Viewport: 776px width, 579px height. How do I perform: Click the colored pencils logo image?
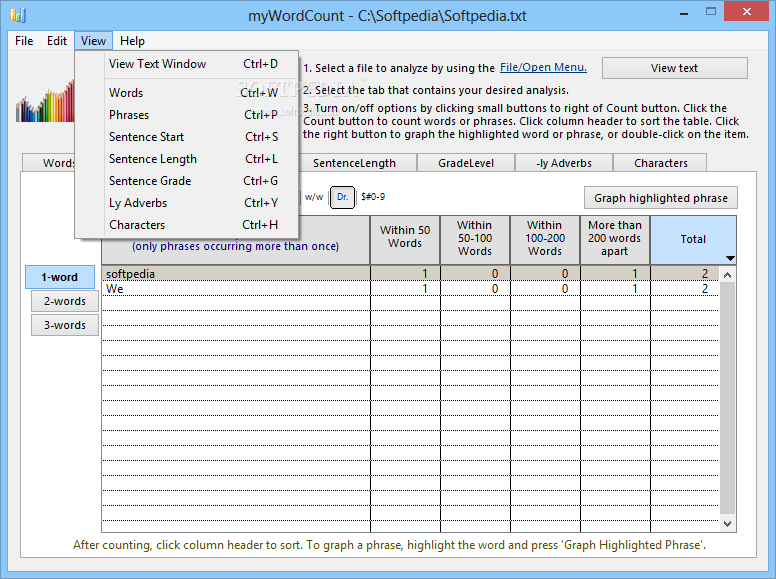click(x=45, y=101)
